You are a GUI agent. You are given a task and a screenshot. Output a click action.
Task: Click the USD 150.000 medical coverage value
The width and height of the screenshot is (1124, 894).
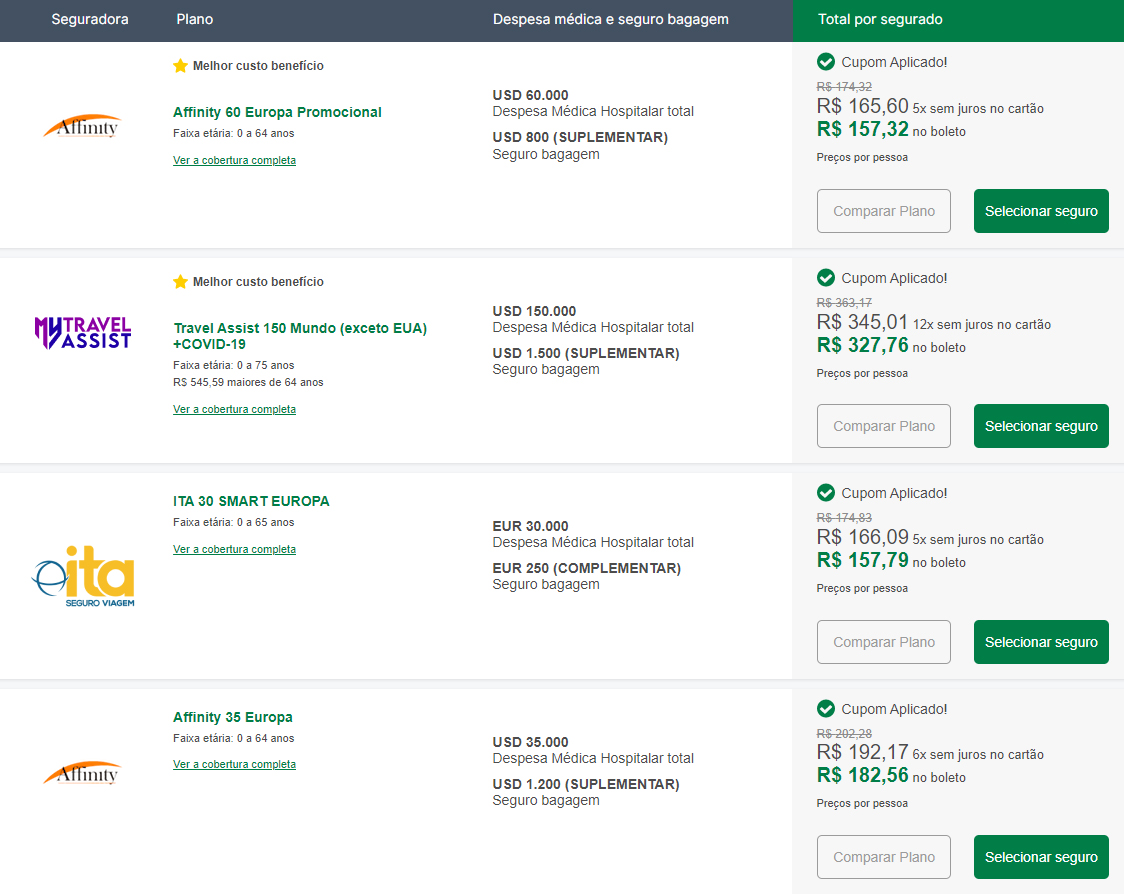click(534, 310)
